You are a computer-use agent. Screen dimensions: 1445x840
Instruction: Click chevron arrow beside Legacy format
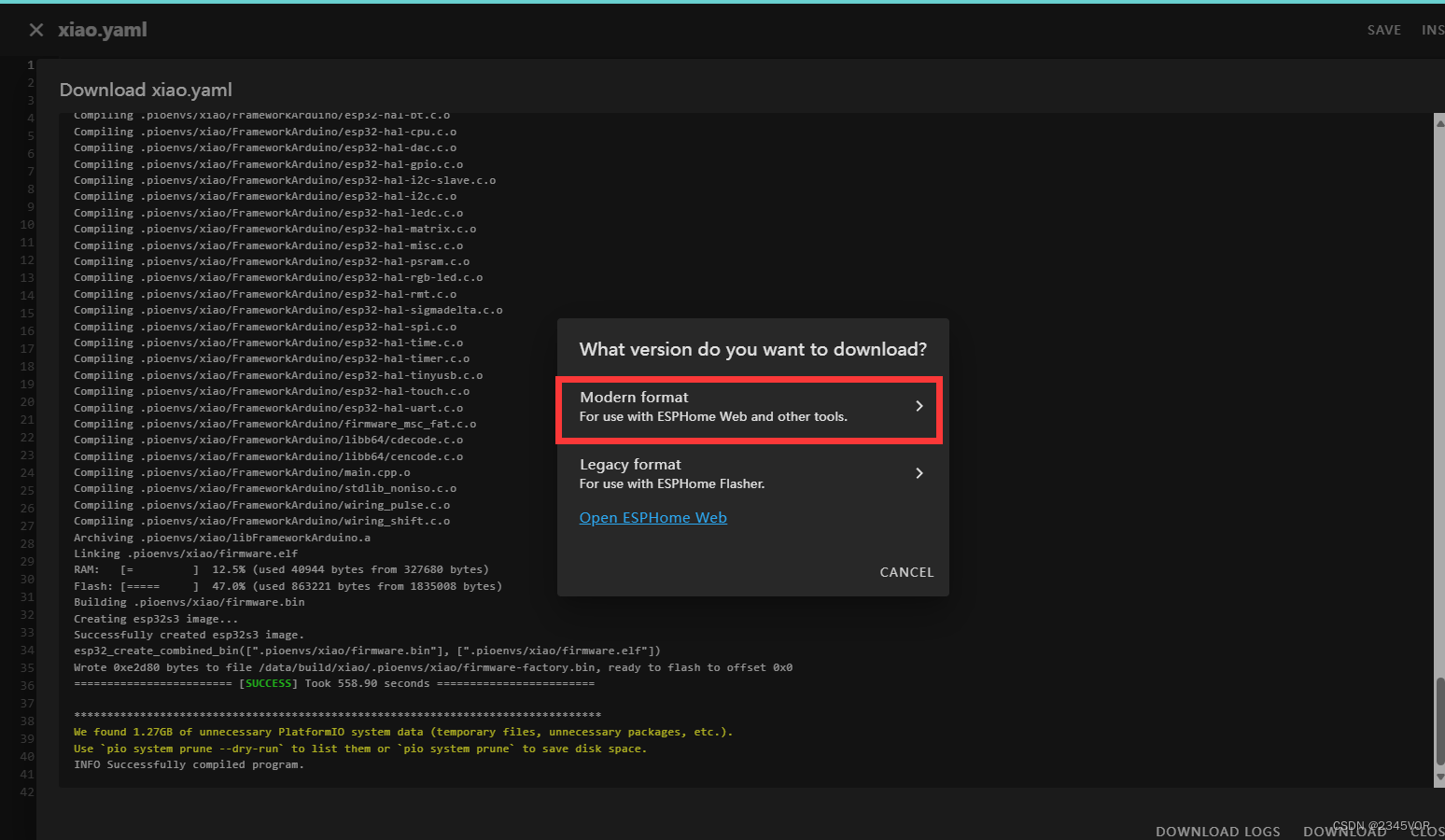[919, 473]
